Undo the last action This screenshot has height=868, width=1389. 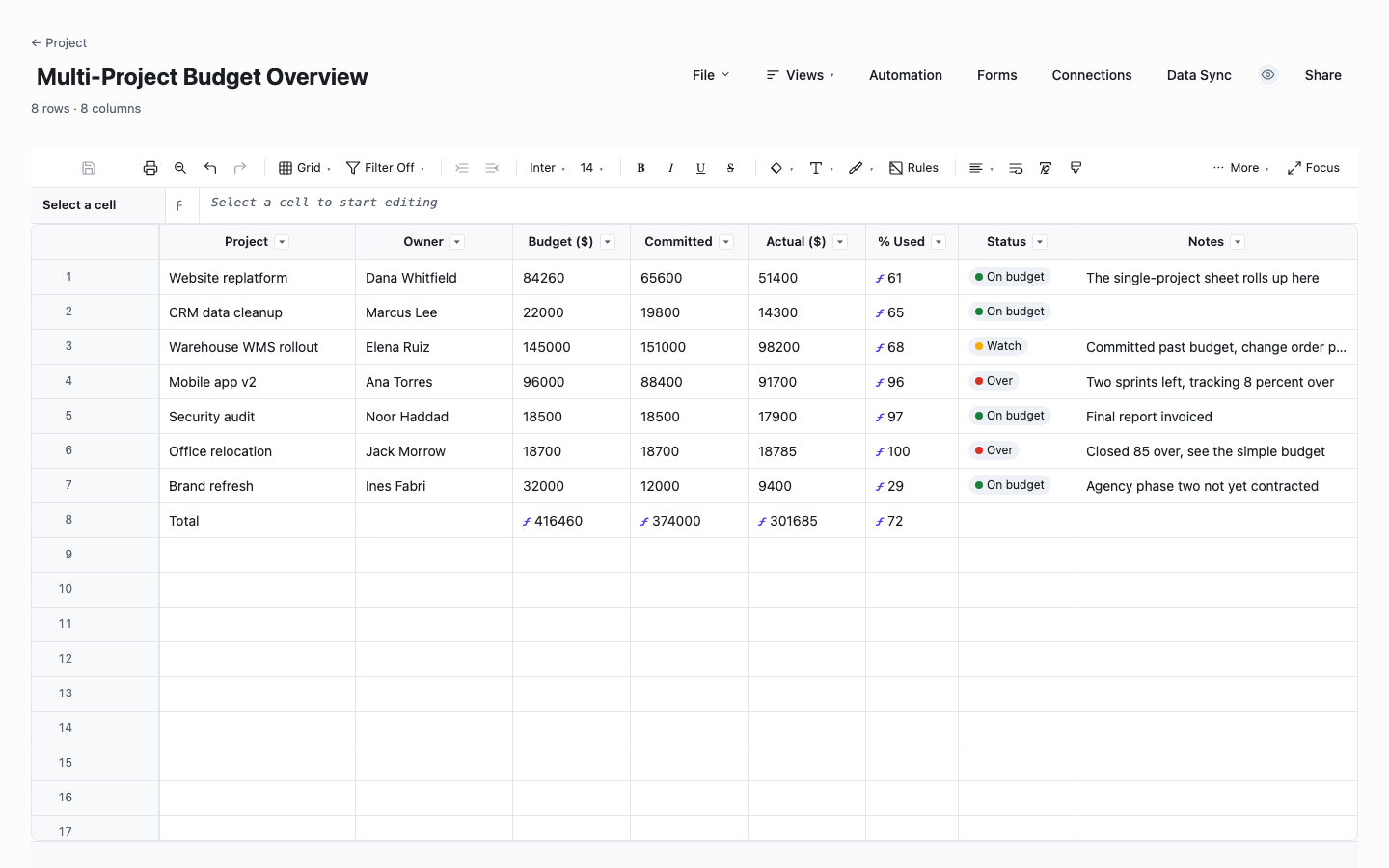tap(210, 168)
